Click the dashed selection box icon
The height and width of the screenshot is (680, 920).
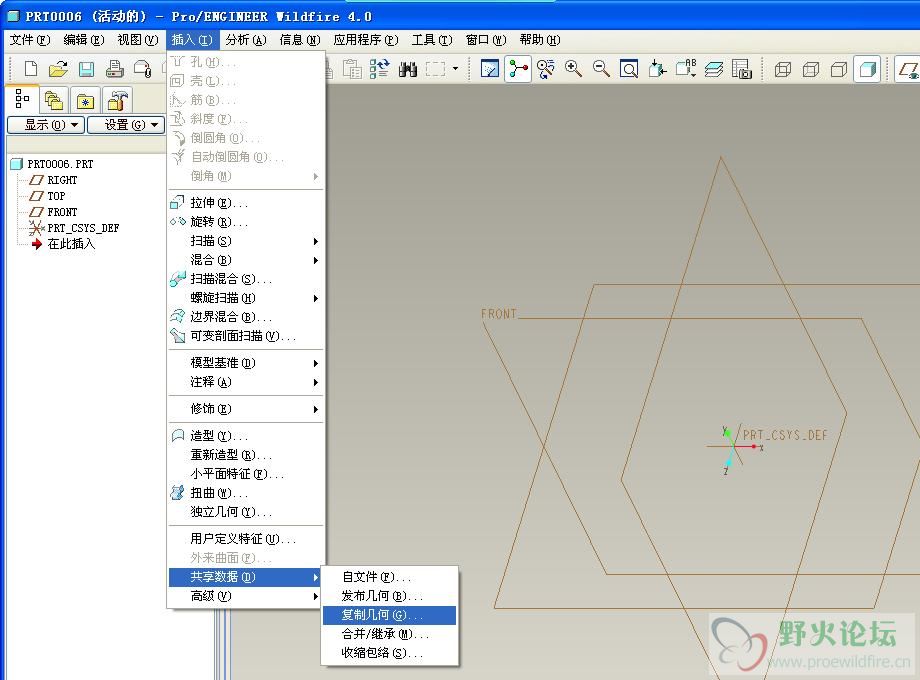click(x=435, y=69)
